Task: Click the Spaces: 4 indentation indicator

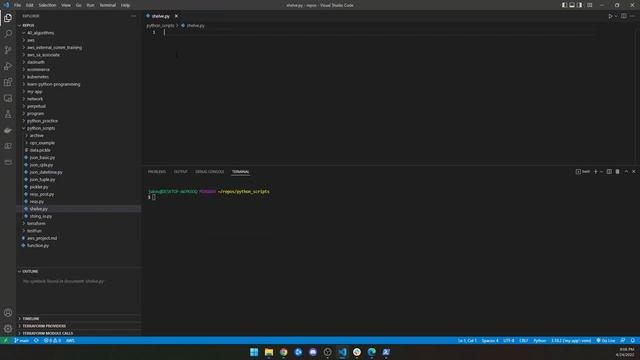Action: (489, 340)
